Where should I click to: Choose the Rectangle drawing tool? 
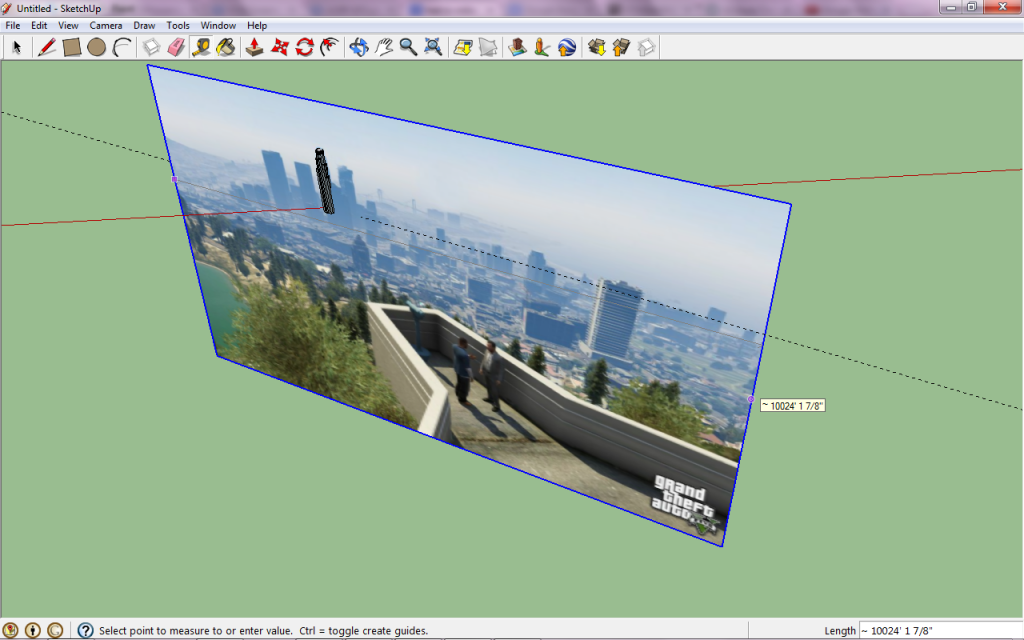click(71, 47)
